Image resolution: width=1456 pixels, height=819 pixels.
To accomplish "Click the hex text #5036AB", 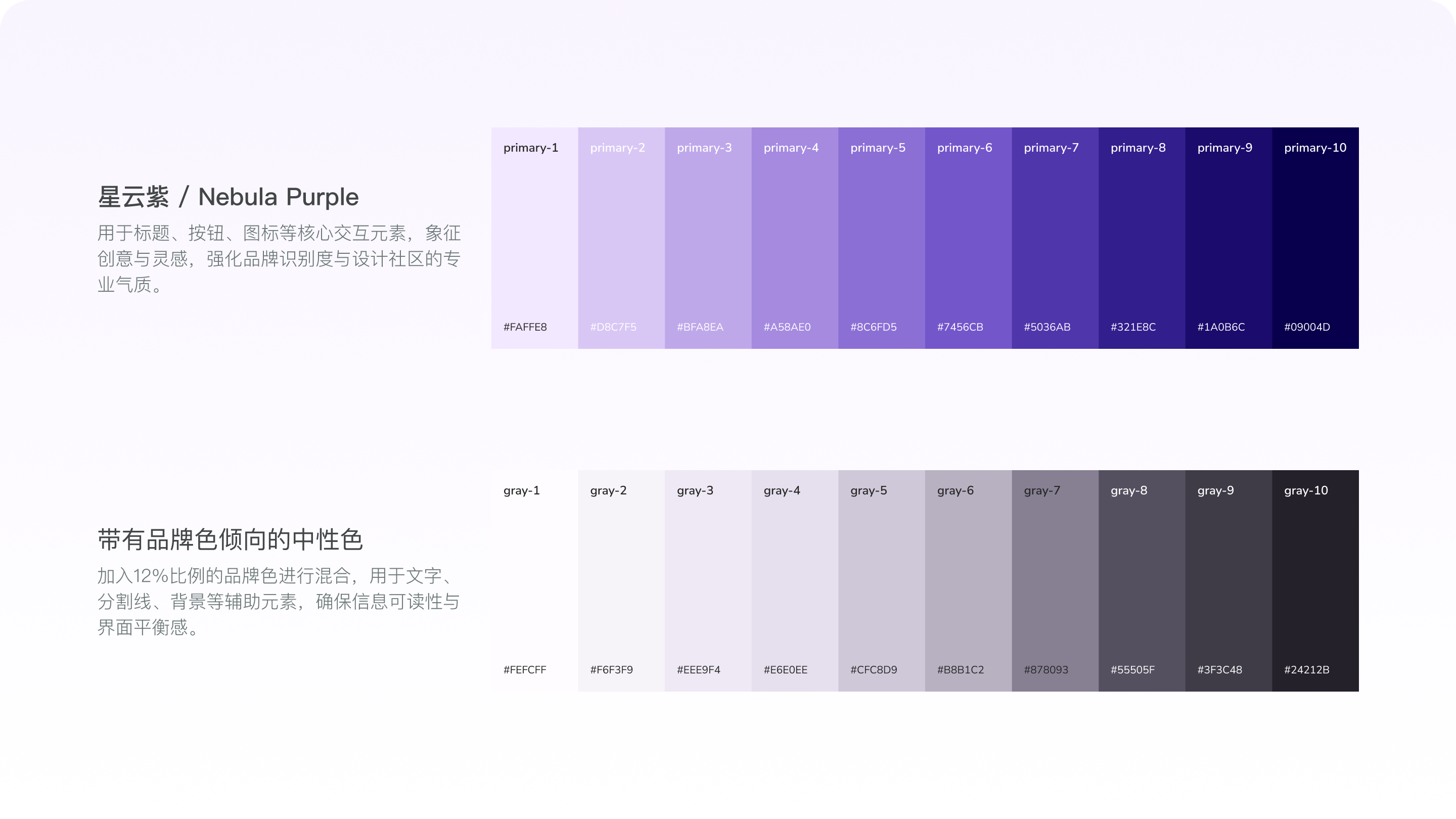I will [1048, 327].
